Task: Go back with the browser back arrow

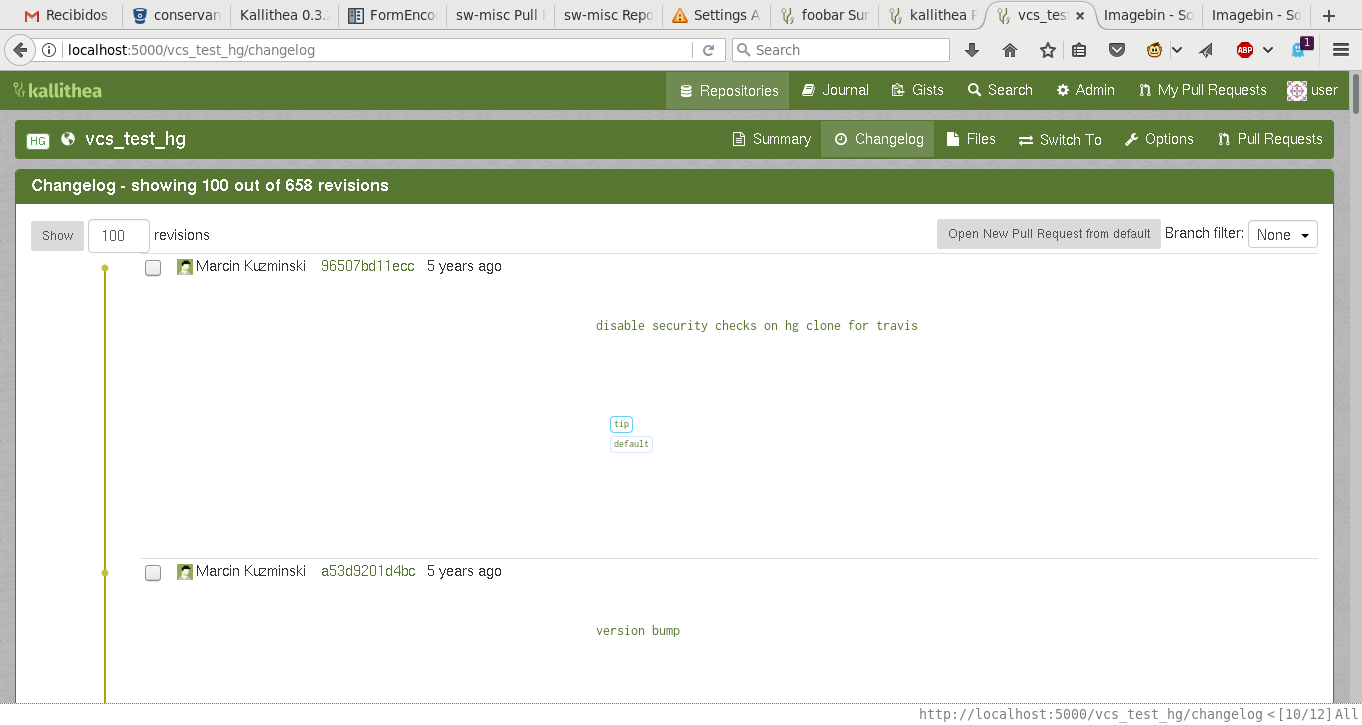Action: coord(20,50)
